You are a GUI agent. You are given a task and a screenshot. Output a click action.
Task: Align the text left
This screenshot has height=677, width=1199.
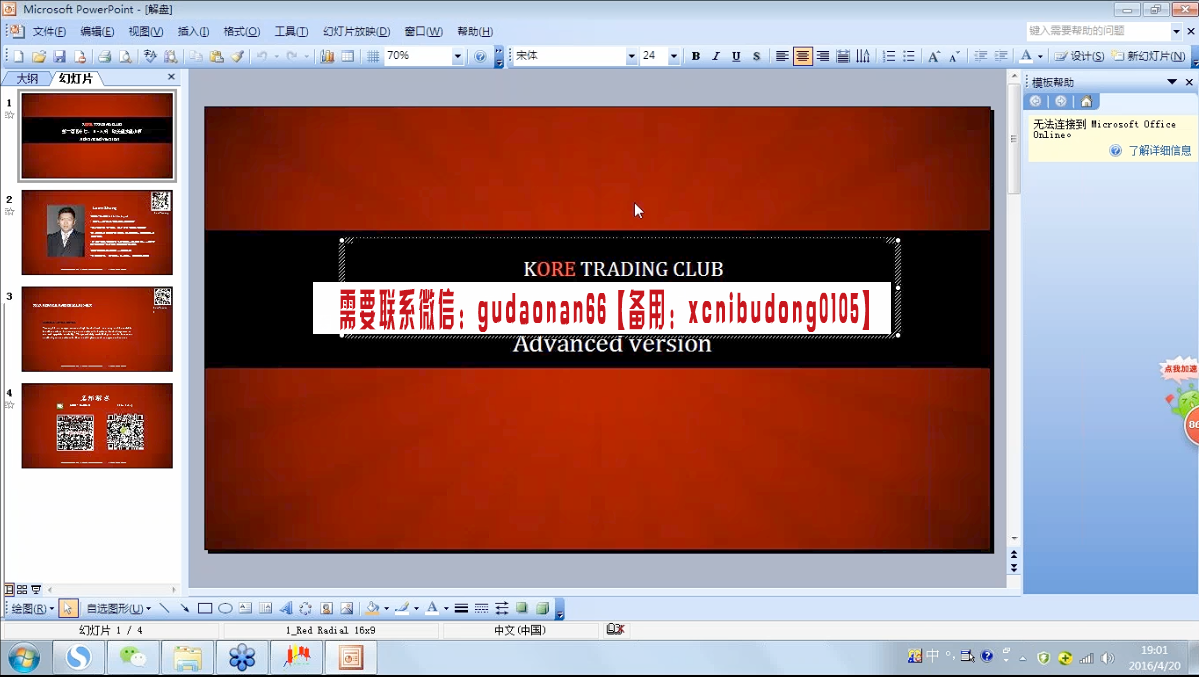(x=781, y=56)
